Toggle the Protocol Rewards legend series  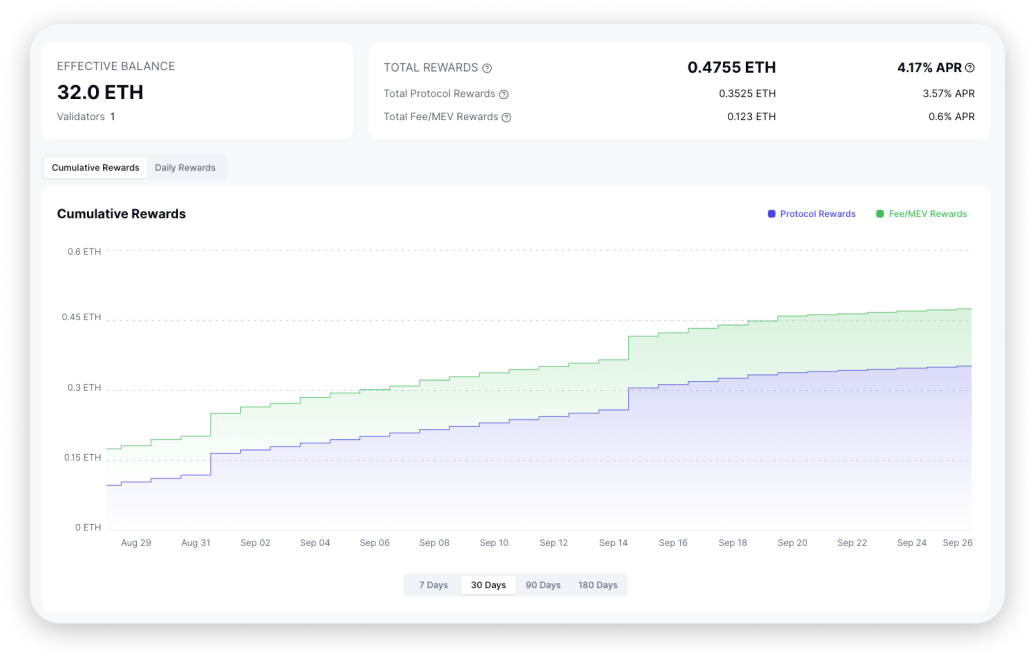817,214
